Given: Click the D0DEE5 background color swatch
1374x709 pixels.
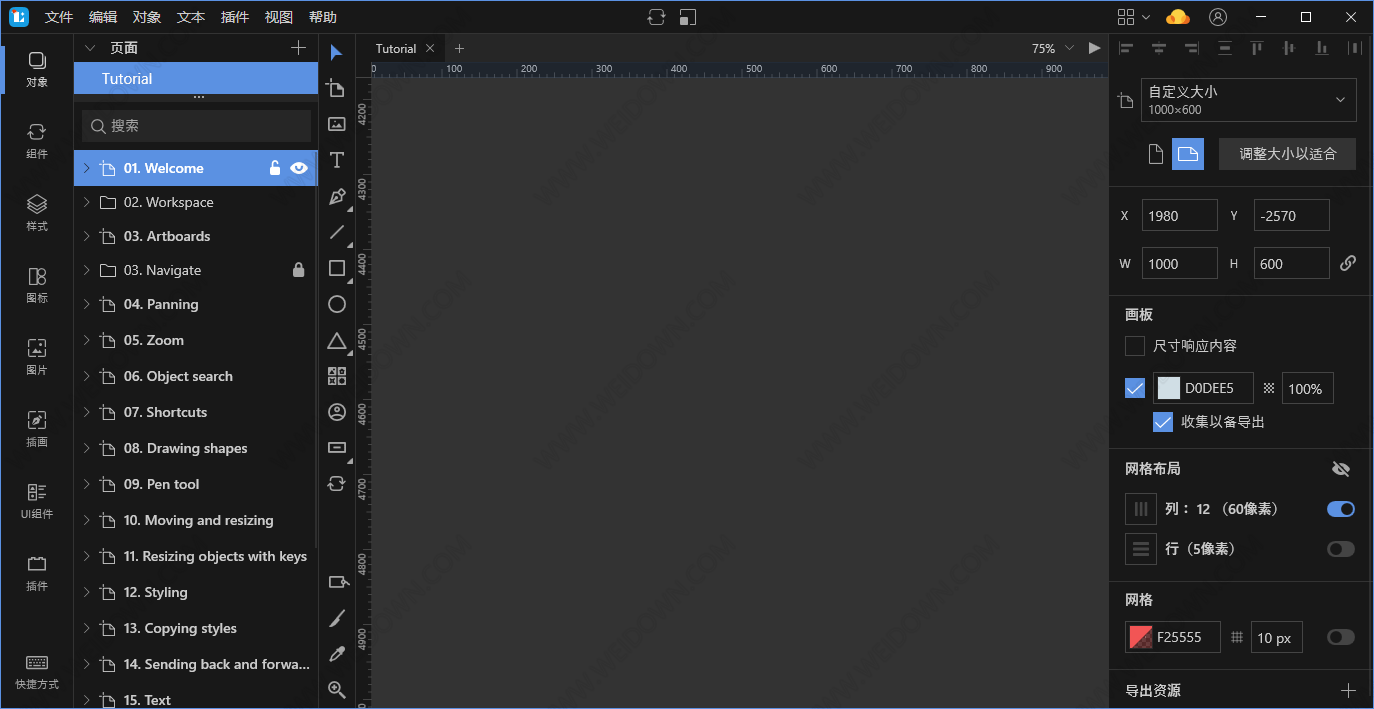Looking at the screenshot, I should (1169, 389).
